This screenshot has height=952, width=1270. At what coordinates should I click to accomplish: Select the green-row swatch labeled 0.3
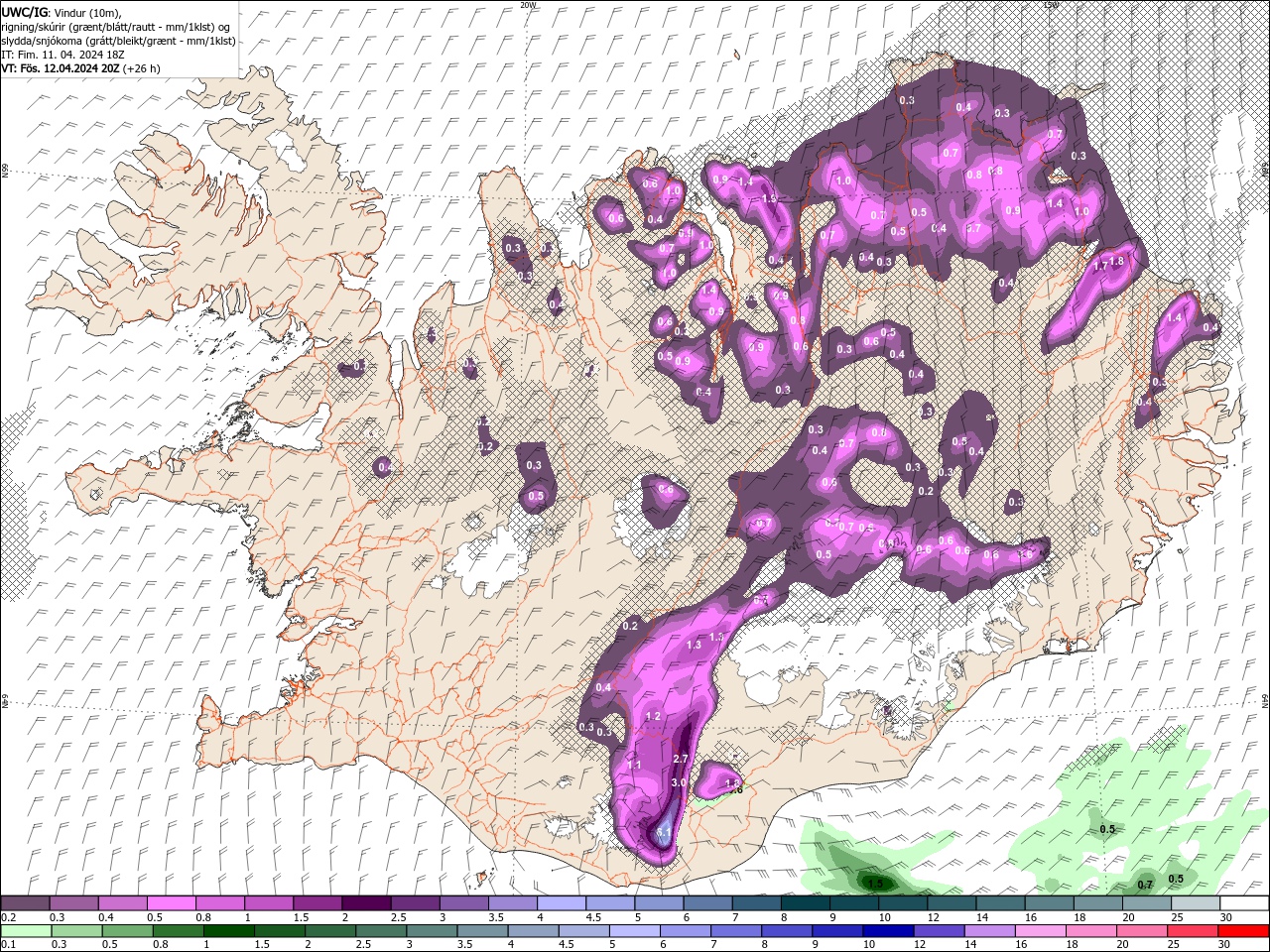click(76, 930)
